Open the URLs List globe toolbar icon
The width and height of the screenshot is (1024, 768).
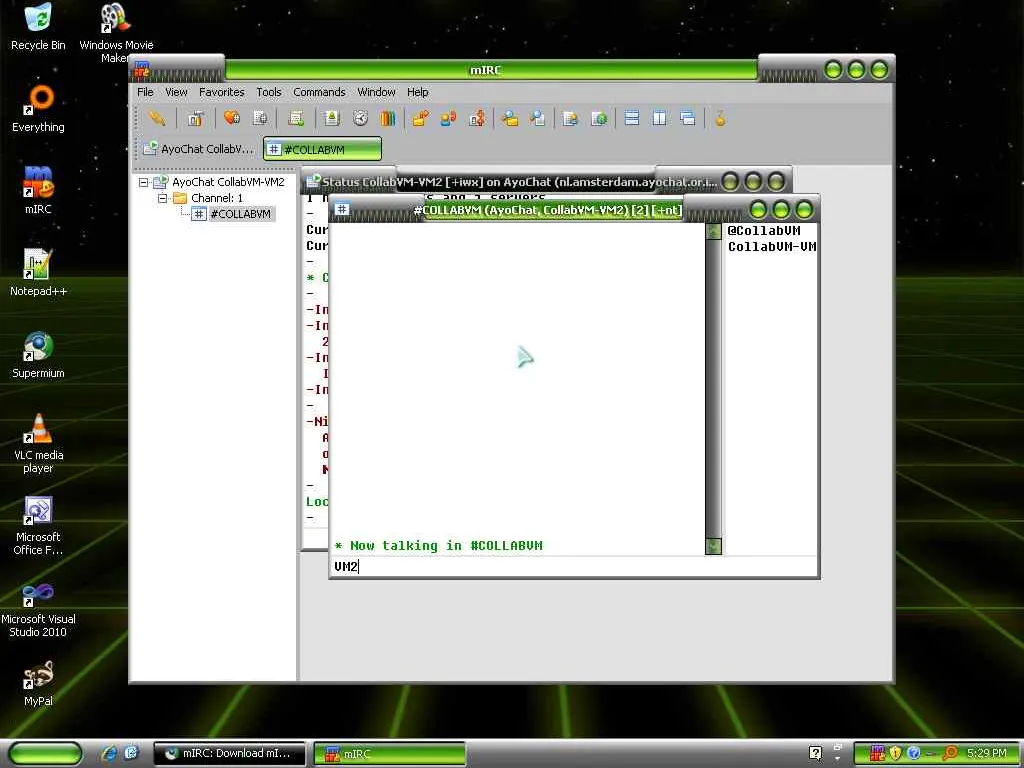tap(599, 118)
